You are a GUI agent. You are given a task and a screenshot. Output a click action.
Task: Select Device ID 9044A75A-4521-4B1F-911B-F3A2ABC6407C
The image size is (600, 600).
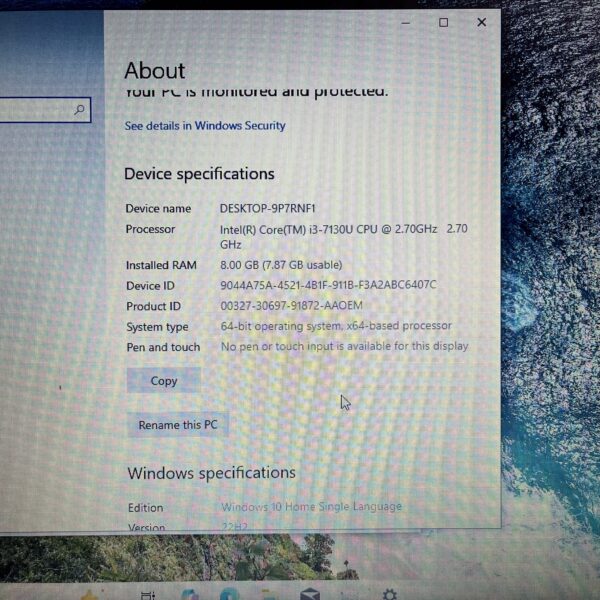pos(328,285)
